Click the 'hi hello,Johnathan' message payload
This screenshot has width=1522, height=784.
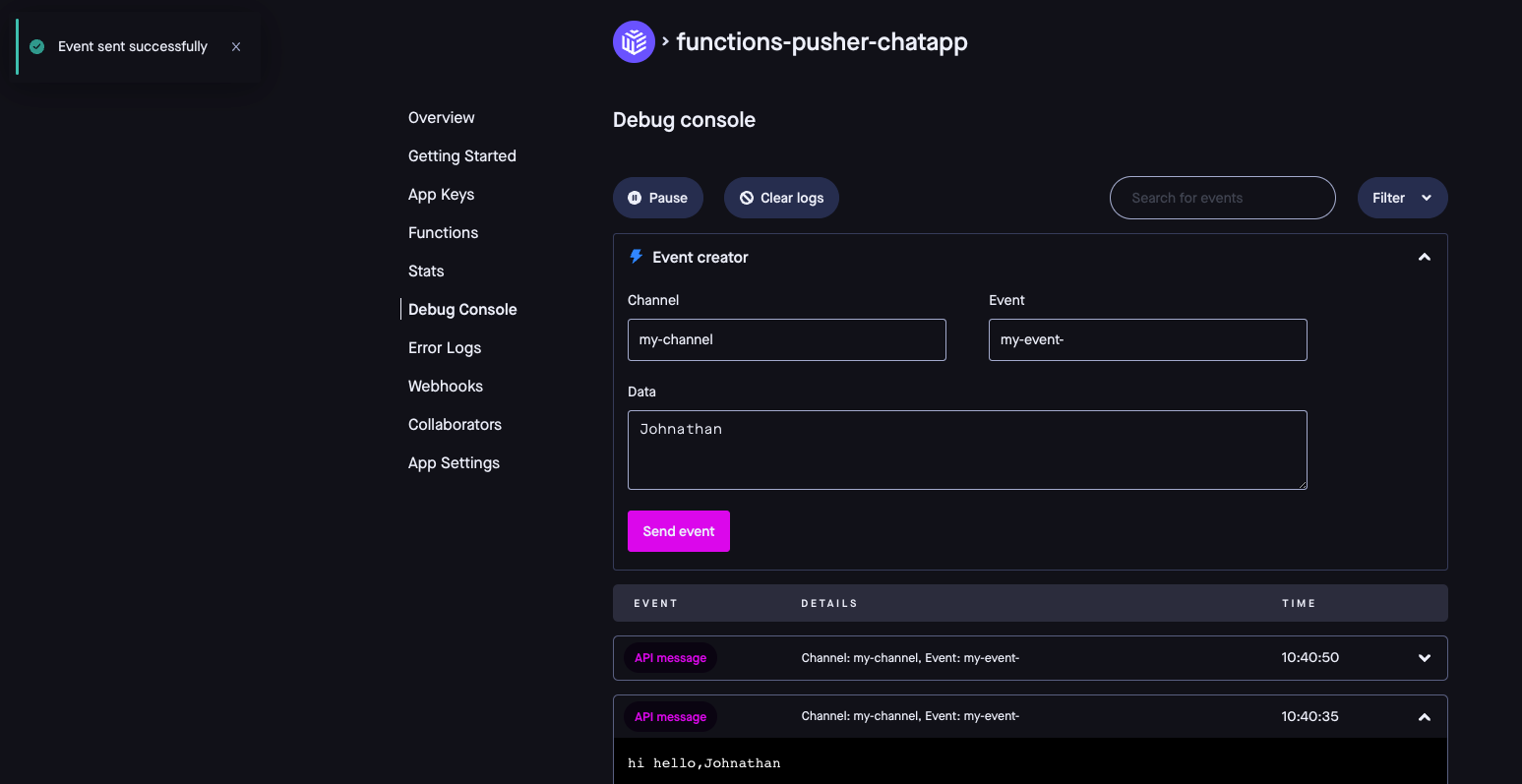[704, 763]
